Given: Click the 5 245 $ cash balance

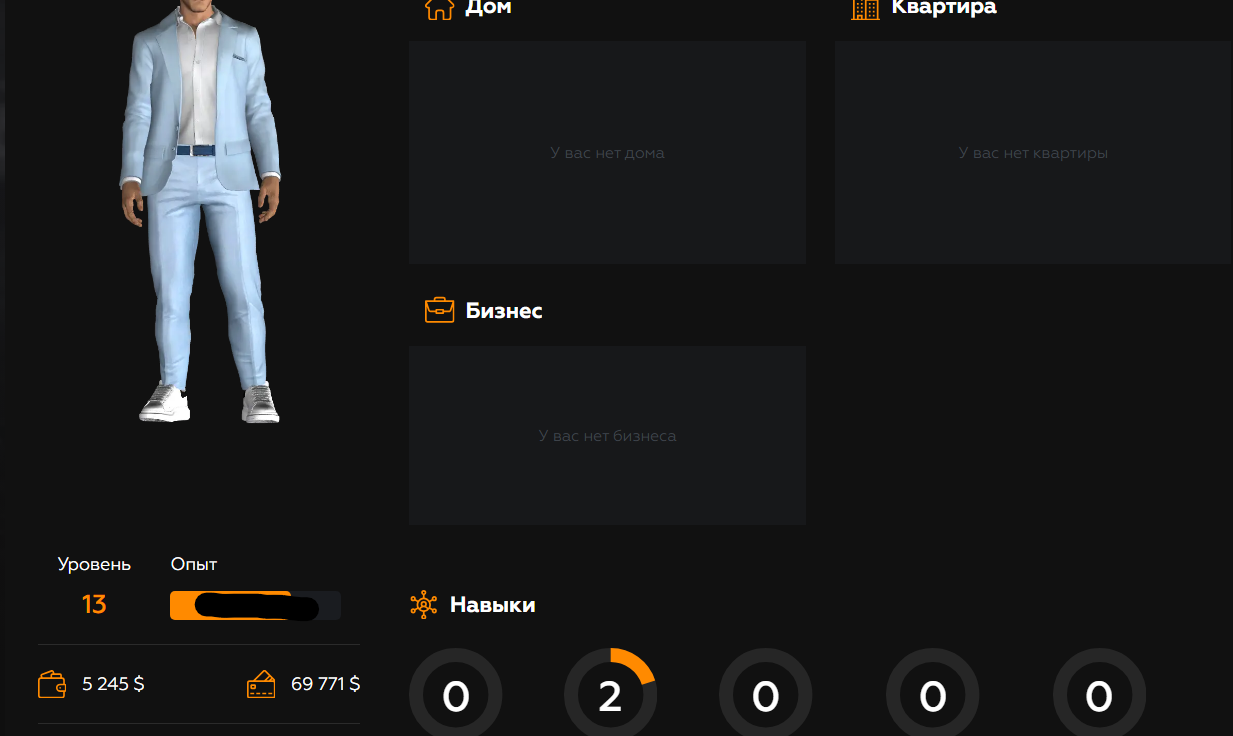Looking at the screenshot, I should tap(113, 684).
